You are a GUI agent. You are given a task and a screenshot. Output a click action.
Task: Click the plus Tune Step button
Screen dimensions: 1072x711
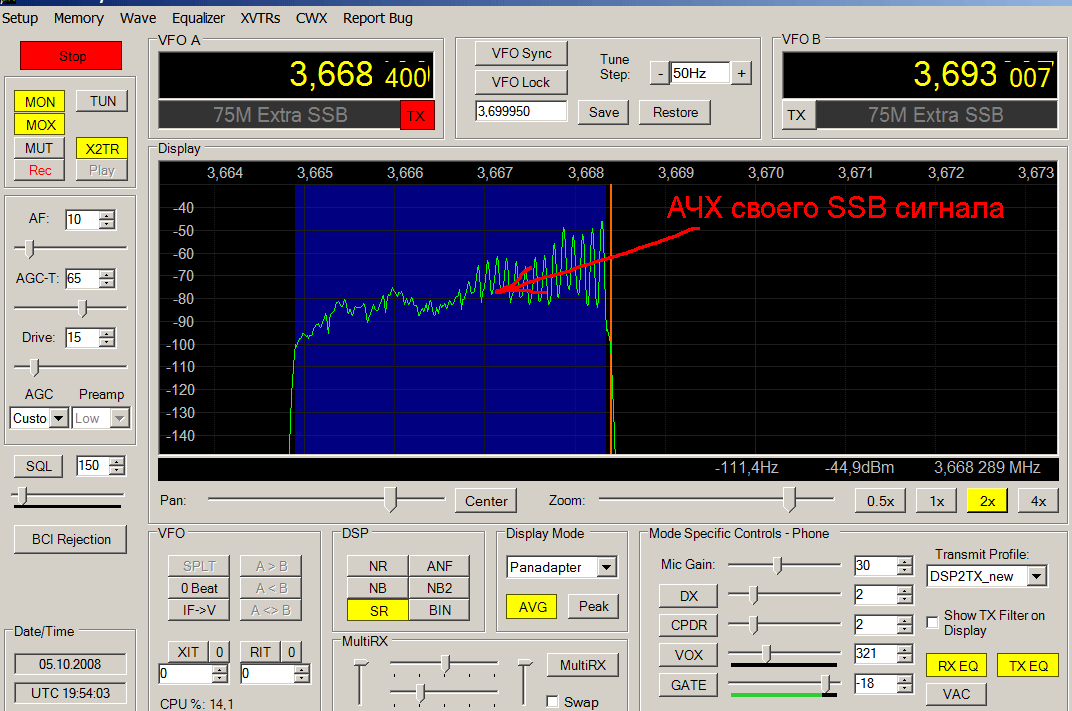[741, 73]
